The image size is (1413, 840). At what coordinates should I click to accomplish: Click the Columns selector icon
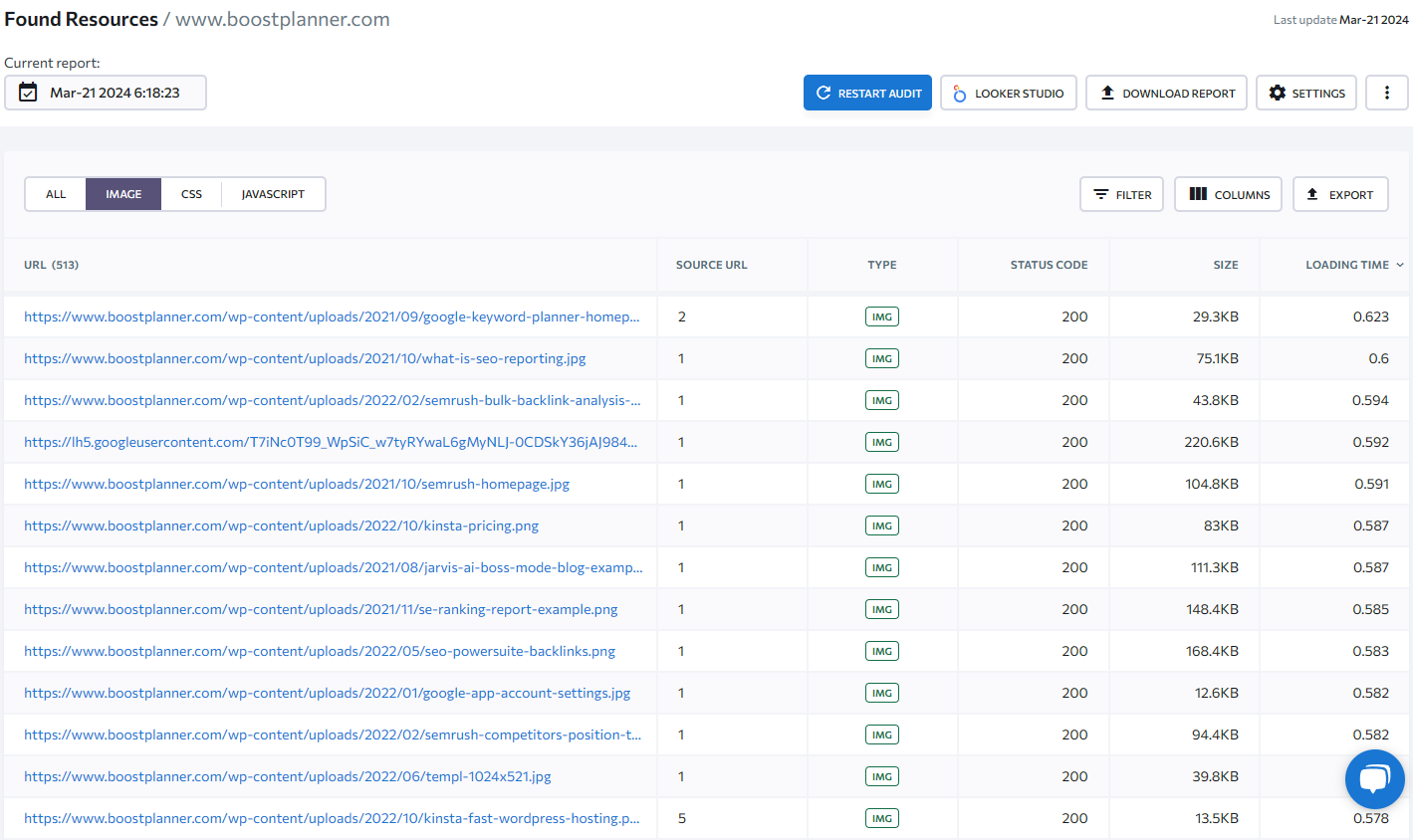coord(1198,194)
